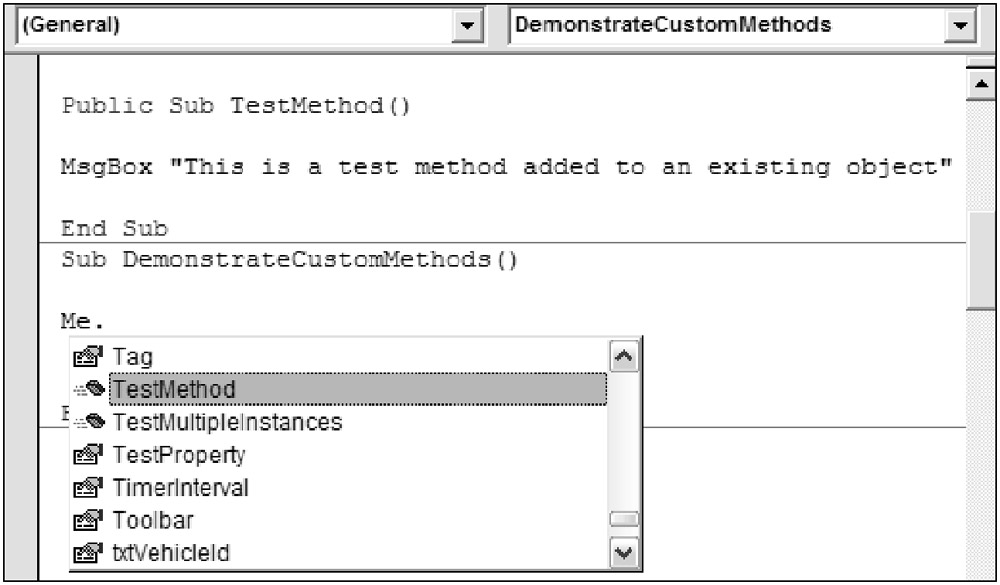
Task: Click the method icon beside TestMethod
Action: coord(89,390)
